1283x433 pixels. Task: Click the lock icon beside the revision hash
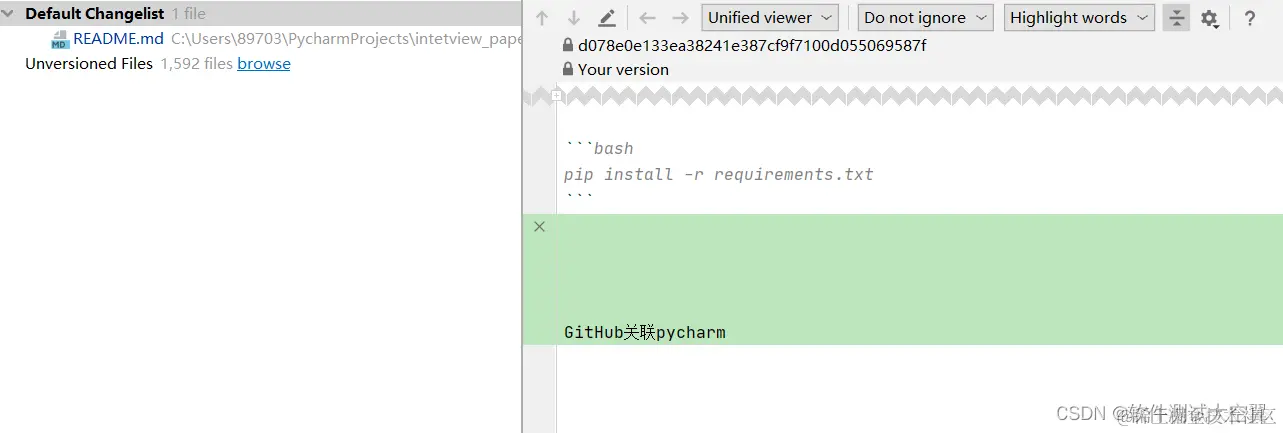tap(568, 46)
